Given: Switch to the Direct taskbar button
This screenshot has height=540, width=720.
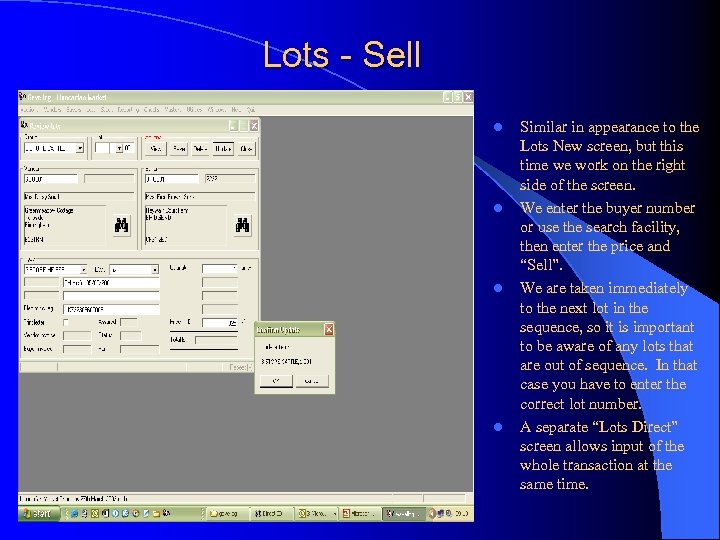Looking at the screenshot, I should coord(271,513).
